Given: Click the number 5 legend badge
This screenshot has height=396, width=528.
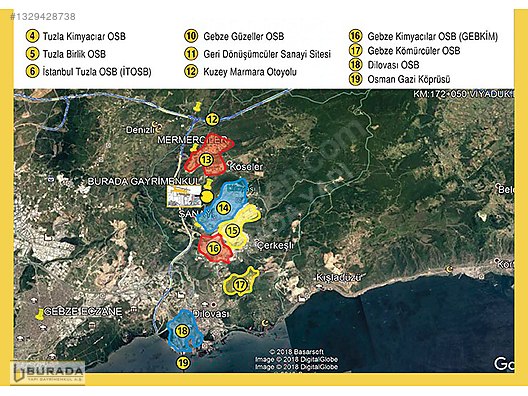Looking at the screenshot, I should [32, 54].
